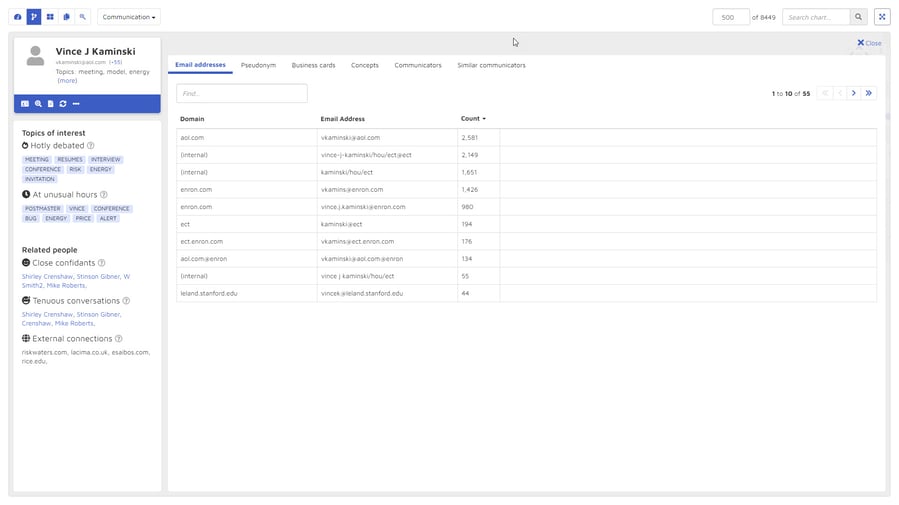Toggle fullscreen expand icon at top right
The width and height of the screenshot is (899, 505).
(882, 17)
